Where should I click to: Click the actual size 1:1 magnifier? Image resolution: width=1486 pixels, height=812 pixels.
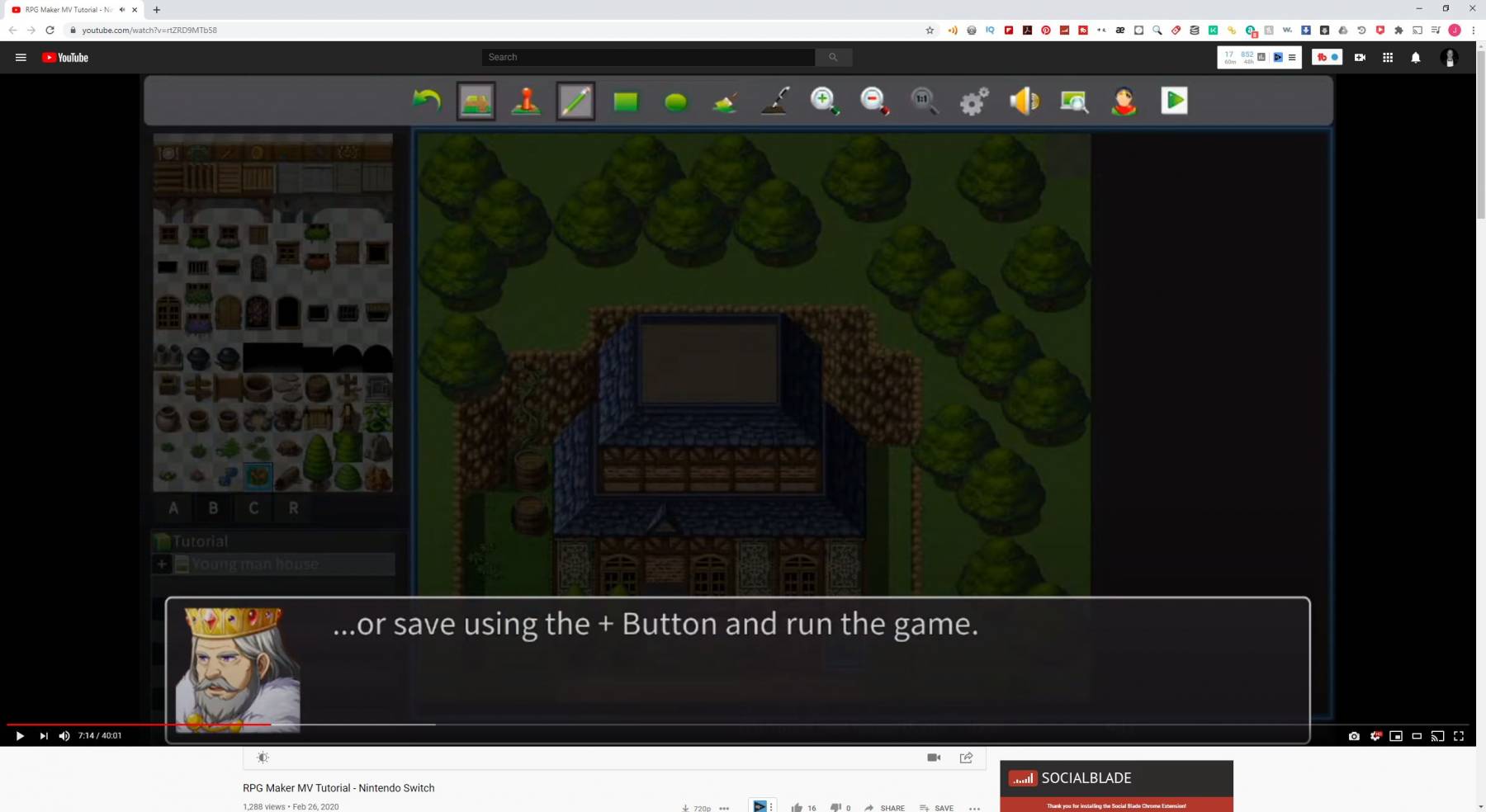coord(925,101)
